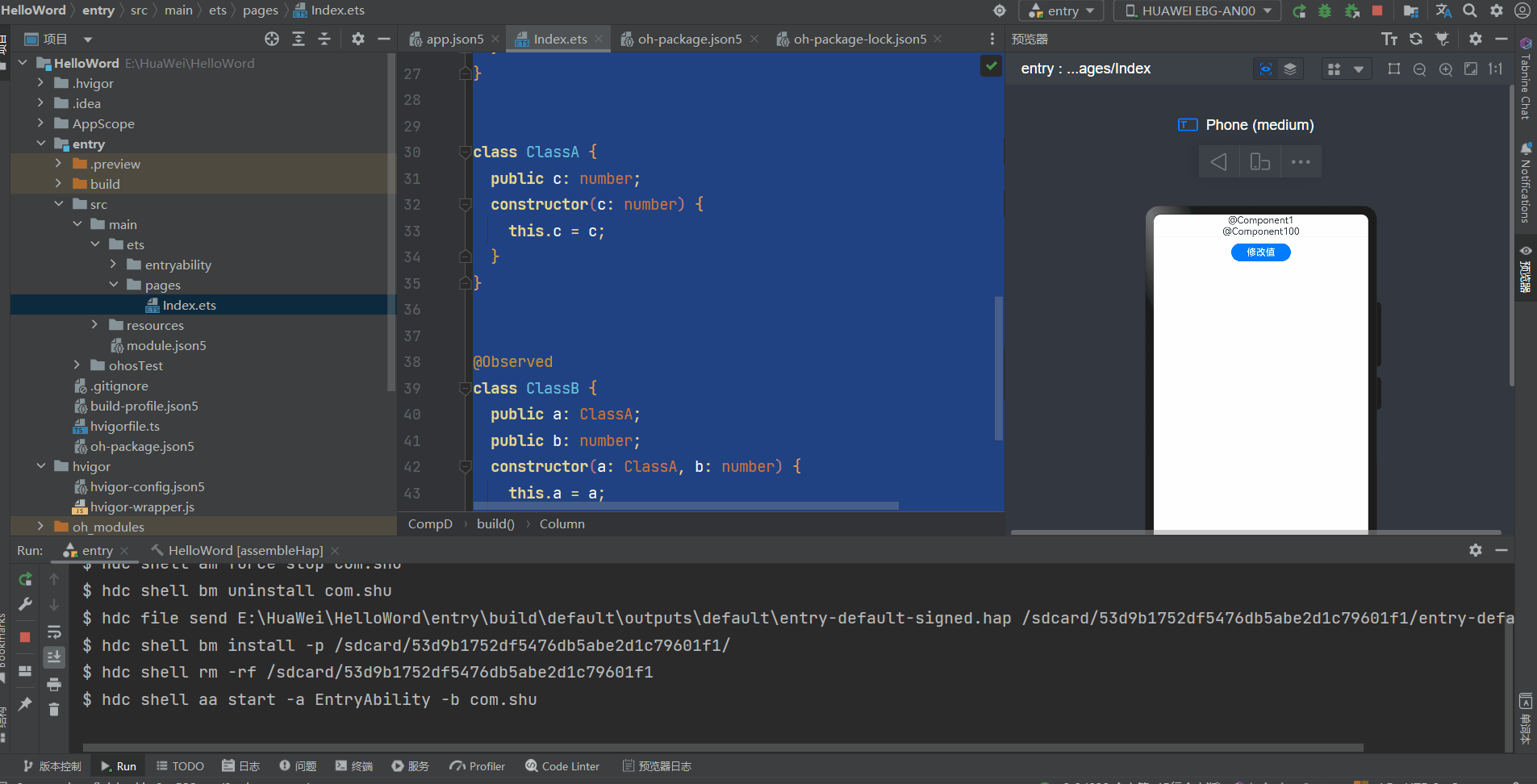
Task: Switch to app.json5 editor tab
Action: [x=454, y=39]
